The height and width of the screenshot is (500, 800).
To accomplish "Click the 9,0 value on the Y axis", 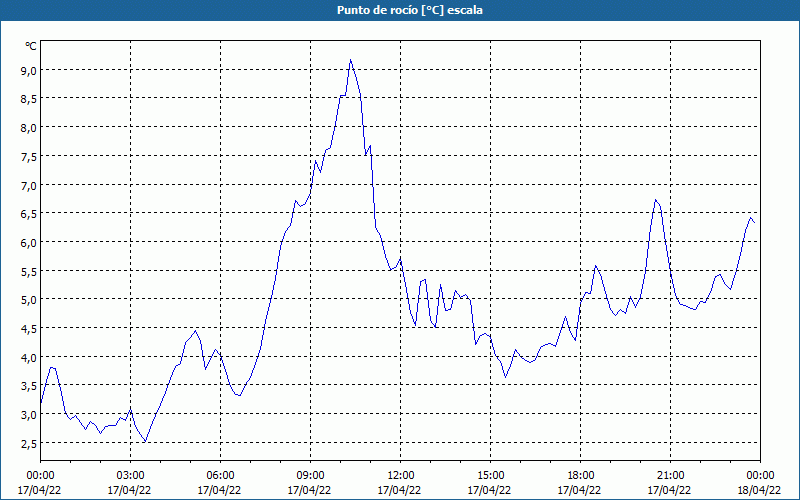I will tap(29, 71).
